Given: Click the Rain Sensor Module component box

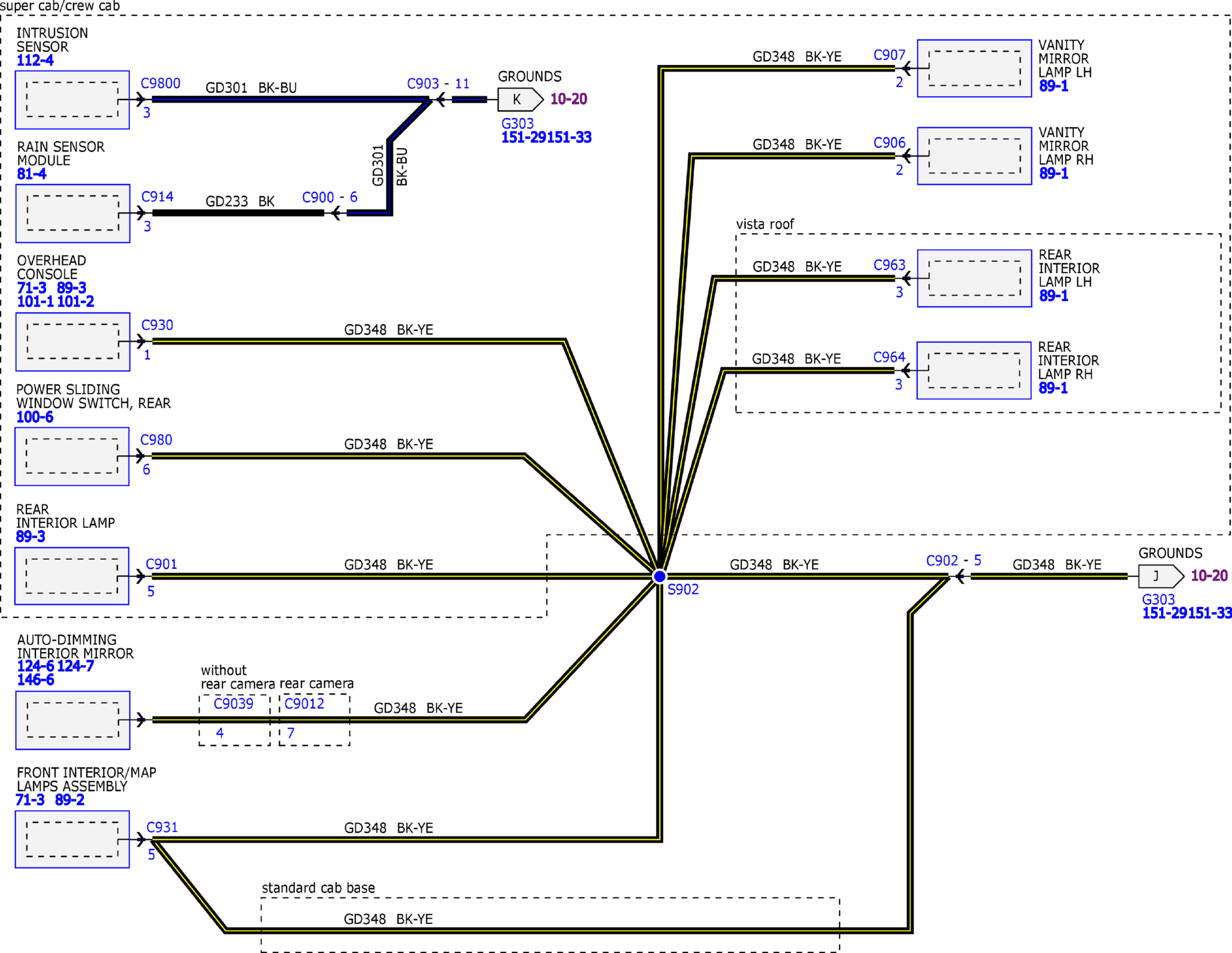Looking at the screenshot, I should (73, 213).
